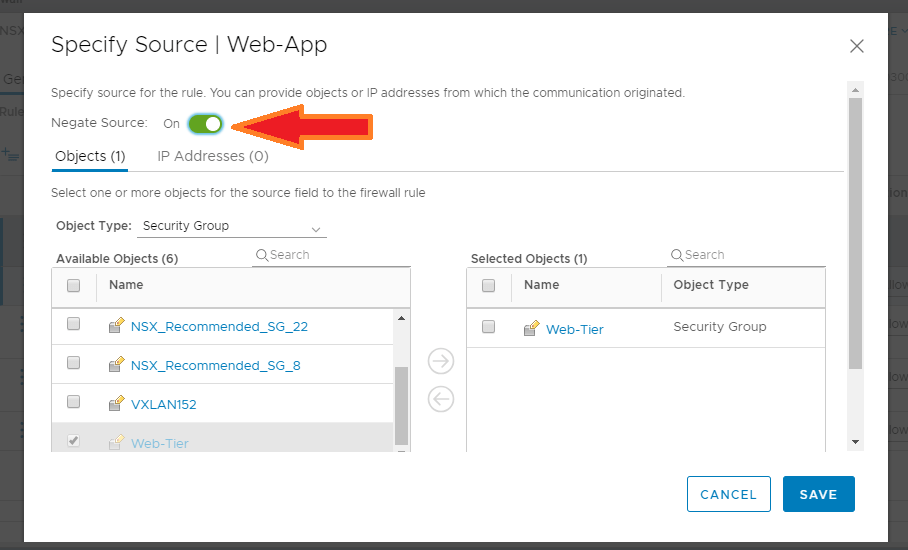The image size is (908, 550).
Task: Click the dialog scrollbar down arrow
Action: (x=855, y=441)
